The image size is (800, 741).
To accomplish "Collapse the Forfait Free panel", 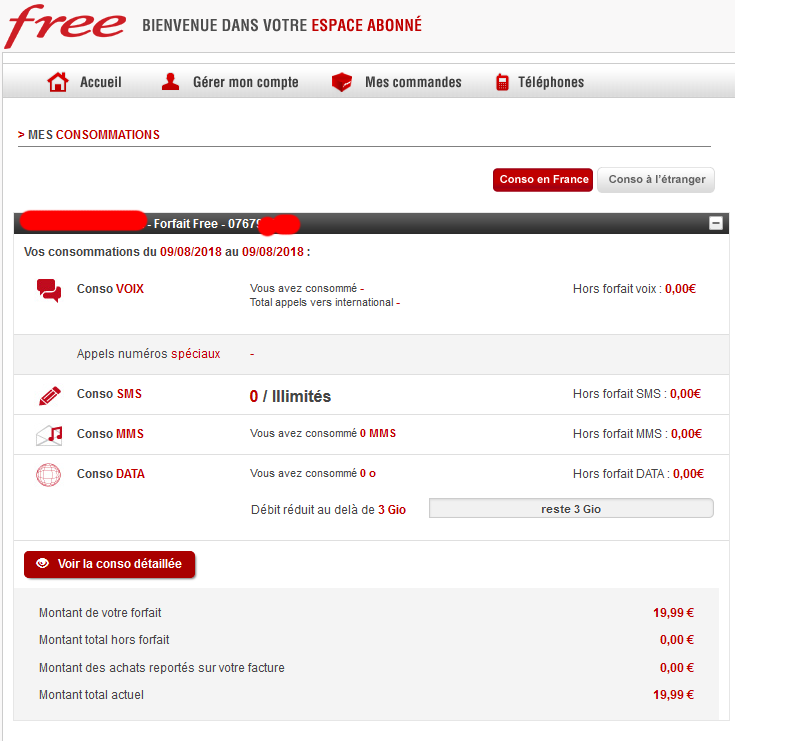I will 715,224.
